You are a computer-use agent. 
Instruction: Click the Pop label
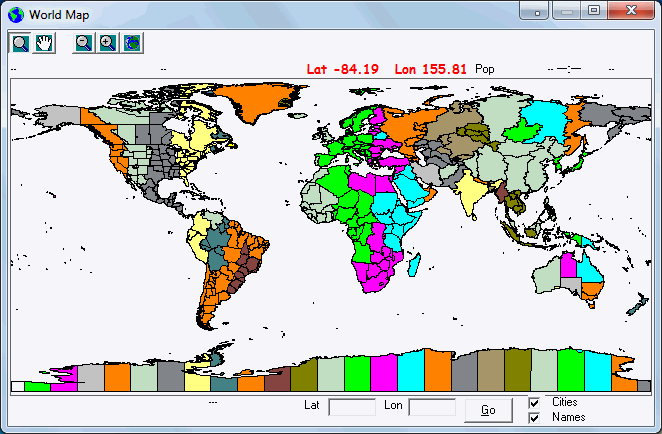click(484, 69)
